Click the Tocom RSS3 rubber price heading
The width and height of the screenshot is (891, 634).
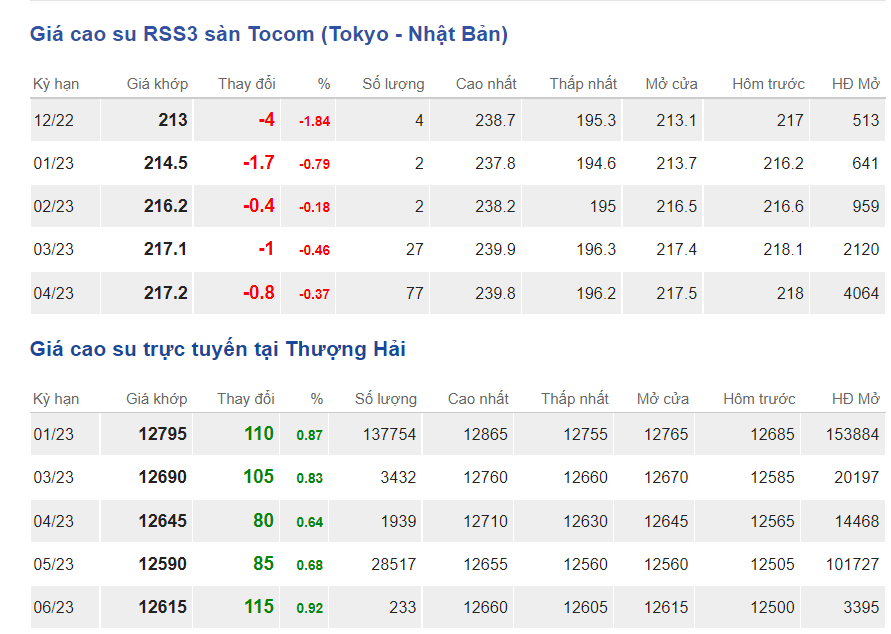click(269, 34)
